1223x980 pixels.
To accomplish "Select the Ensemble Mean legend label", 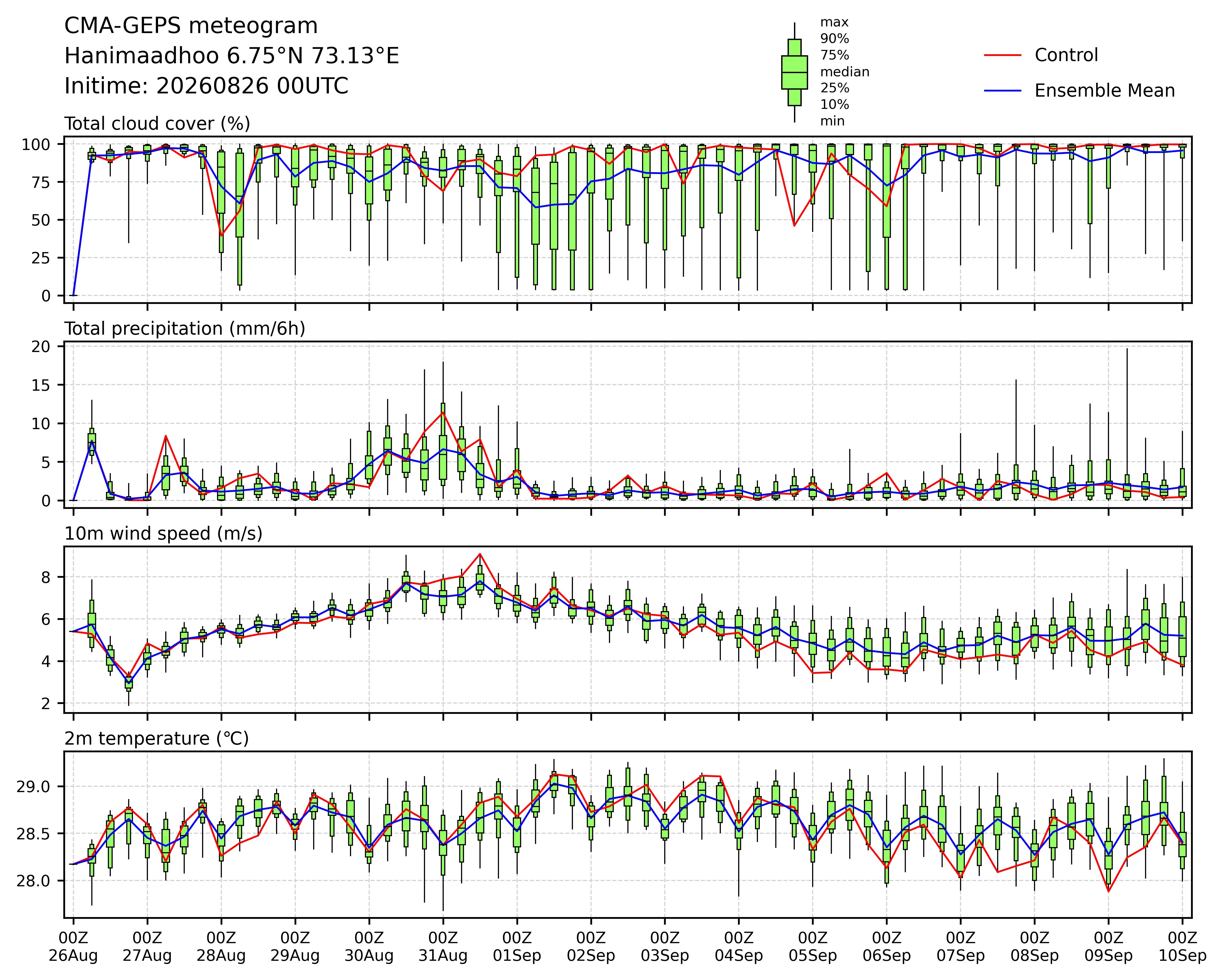I will (1104, 91).
